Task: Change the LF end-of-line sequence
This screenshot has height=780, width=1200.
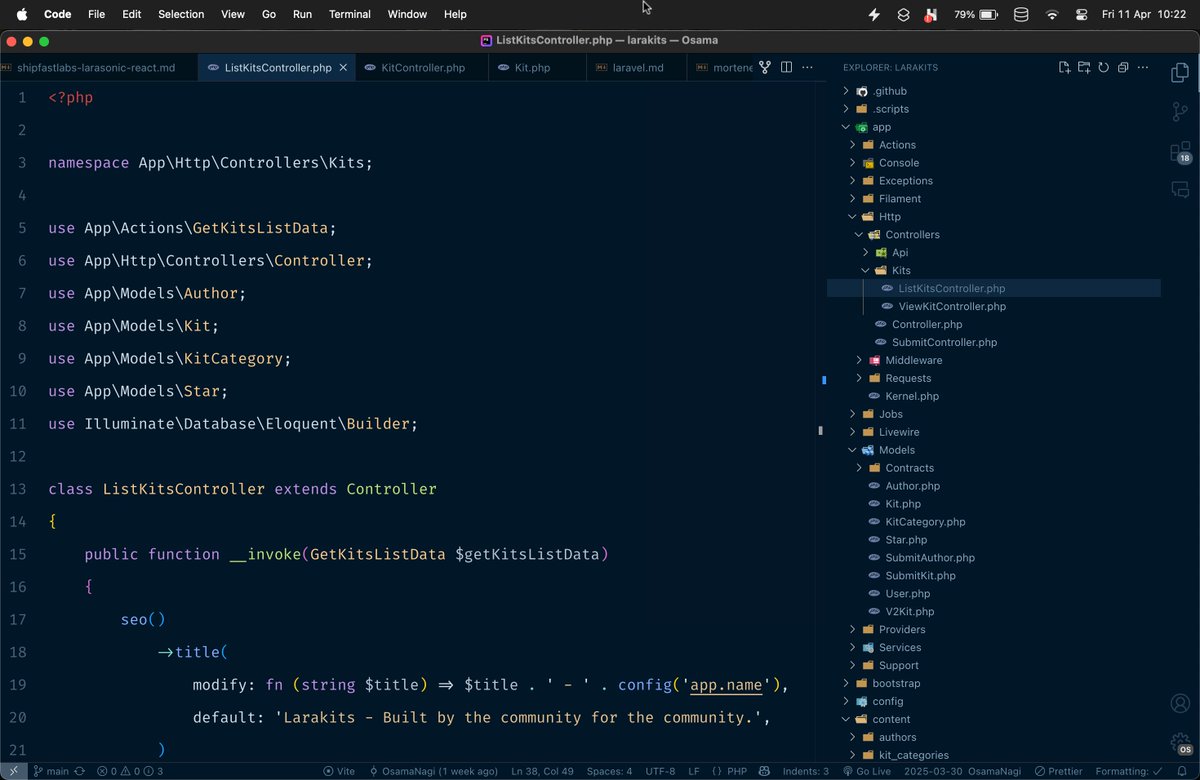Action: tap(694, 771)
